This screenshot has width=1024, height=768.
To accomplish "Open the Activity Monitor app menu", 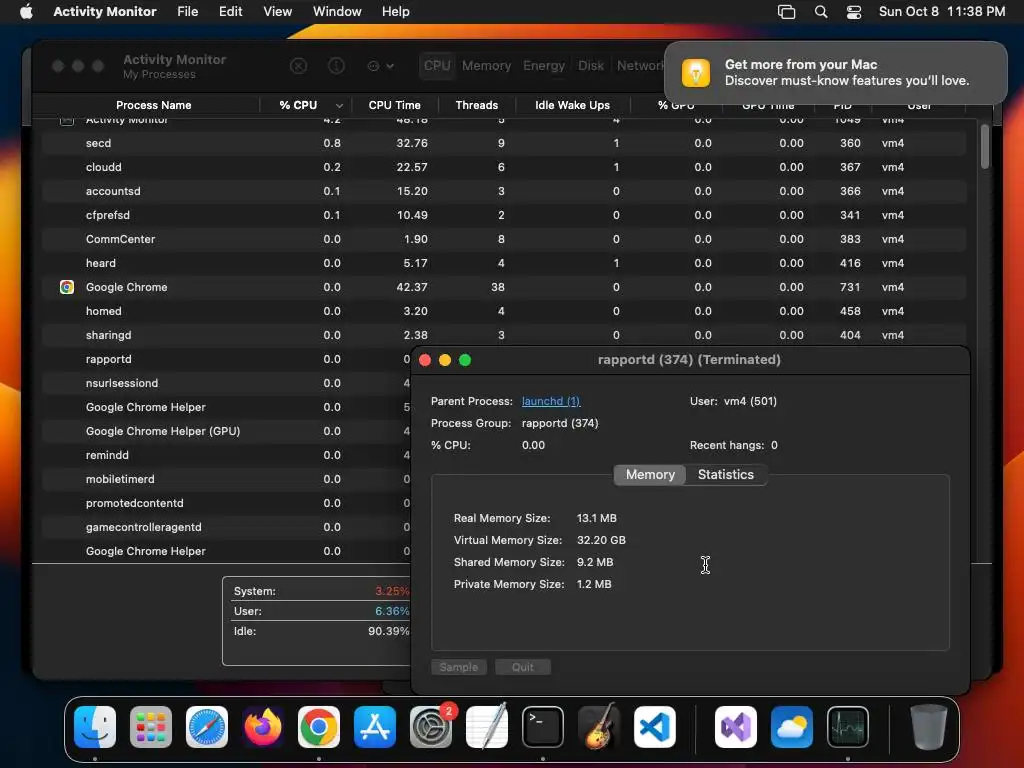I will point(104,12).
